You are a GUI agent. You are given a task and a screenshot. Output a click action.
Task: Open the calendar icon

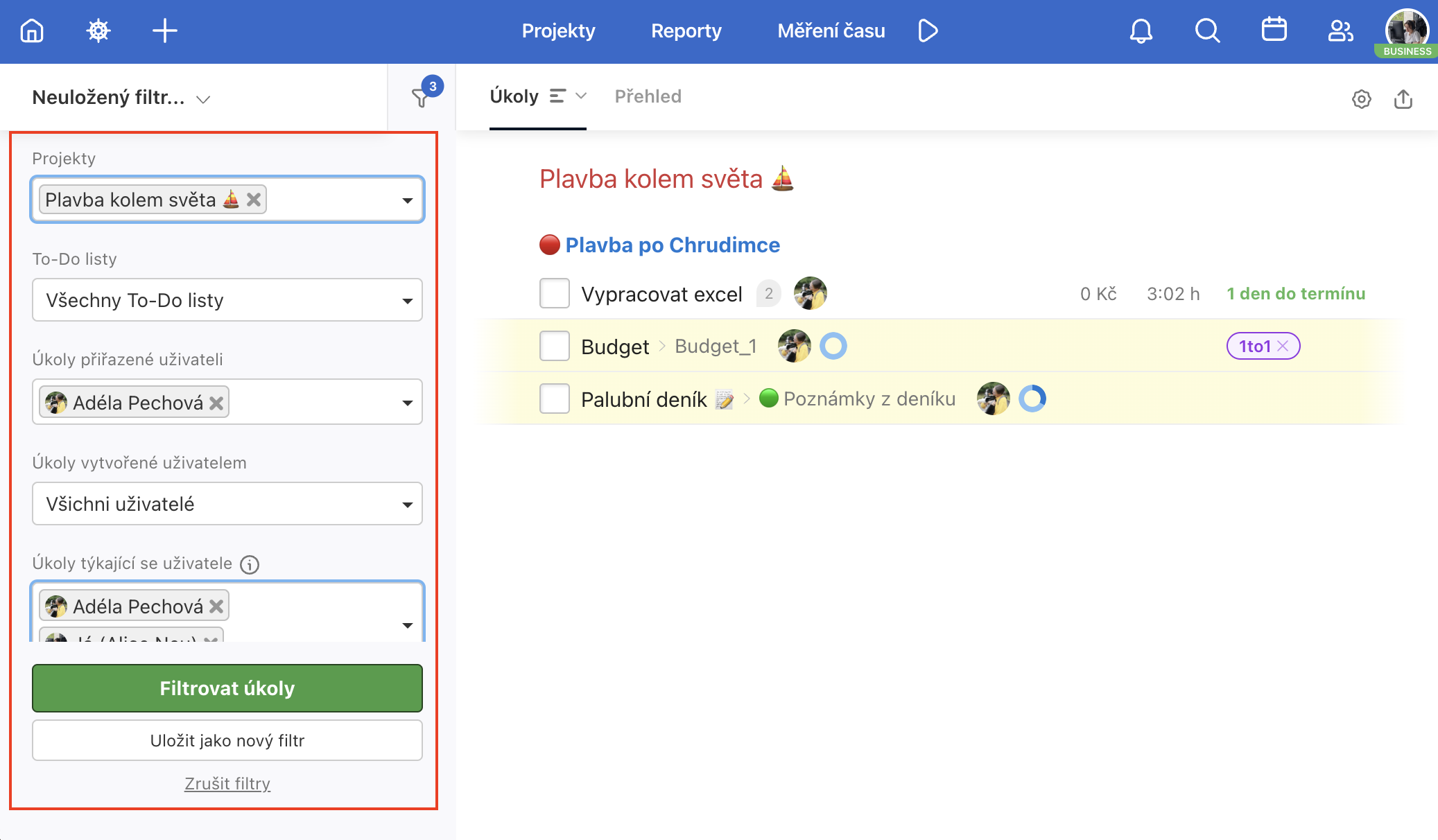coord(1274,30)
